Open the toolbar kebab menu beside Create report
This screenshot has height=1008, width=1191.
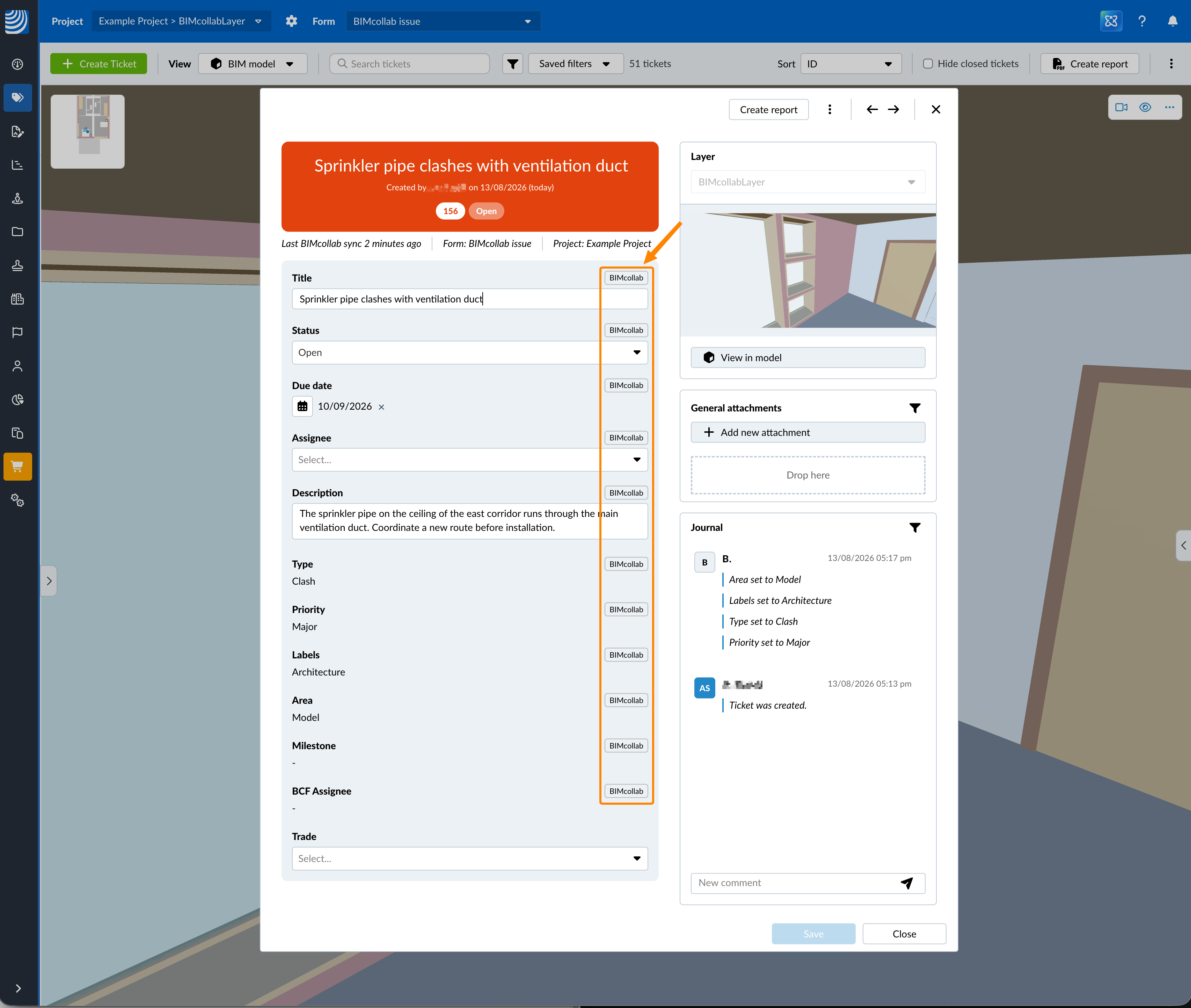1171,64
